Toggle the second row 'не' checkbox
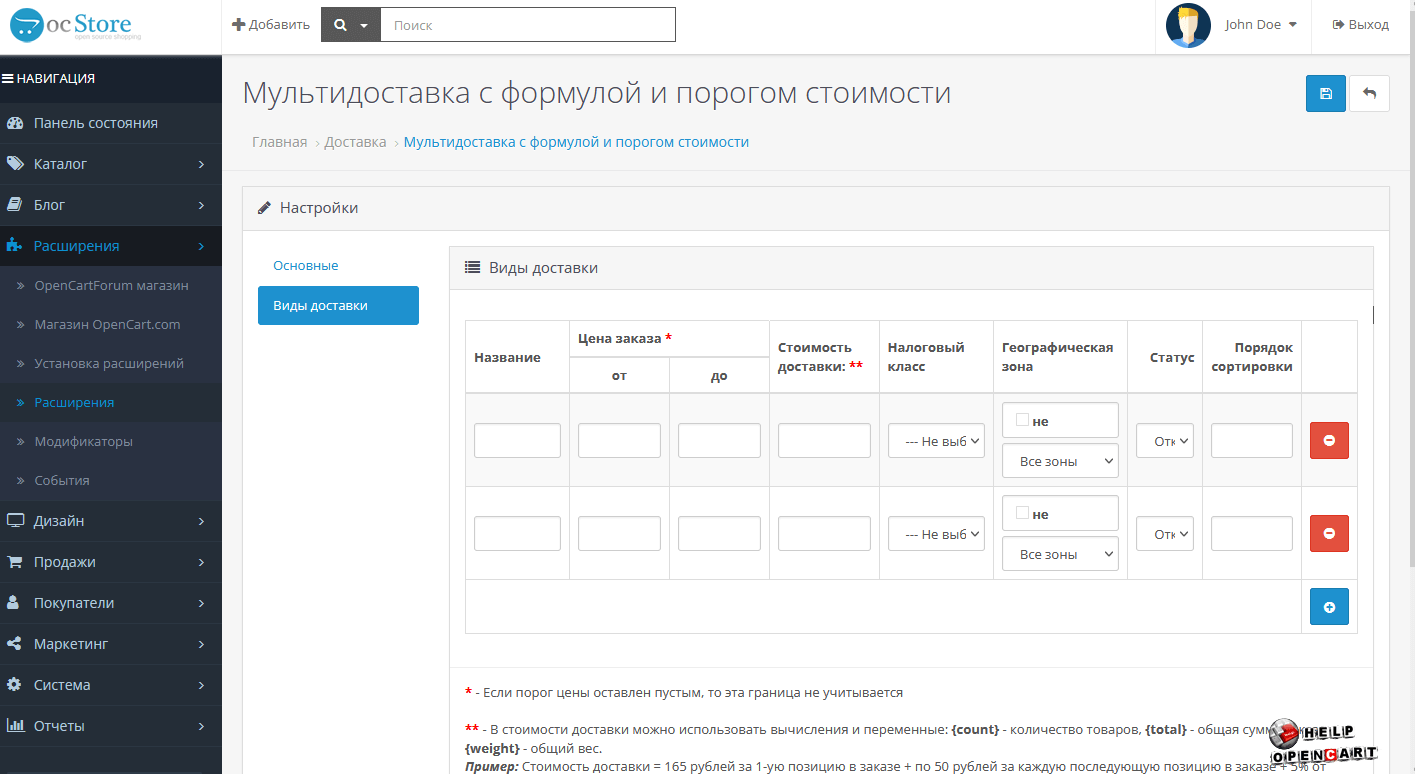Image resolution: width=1415 pixels, height=774 pixels. click(1022, 512)
